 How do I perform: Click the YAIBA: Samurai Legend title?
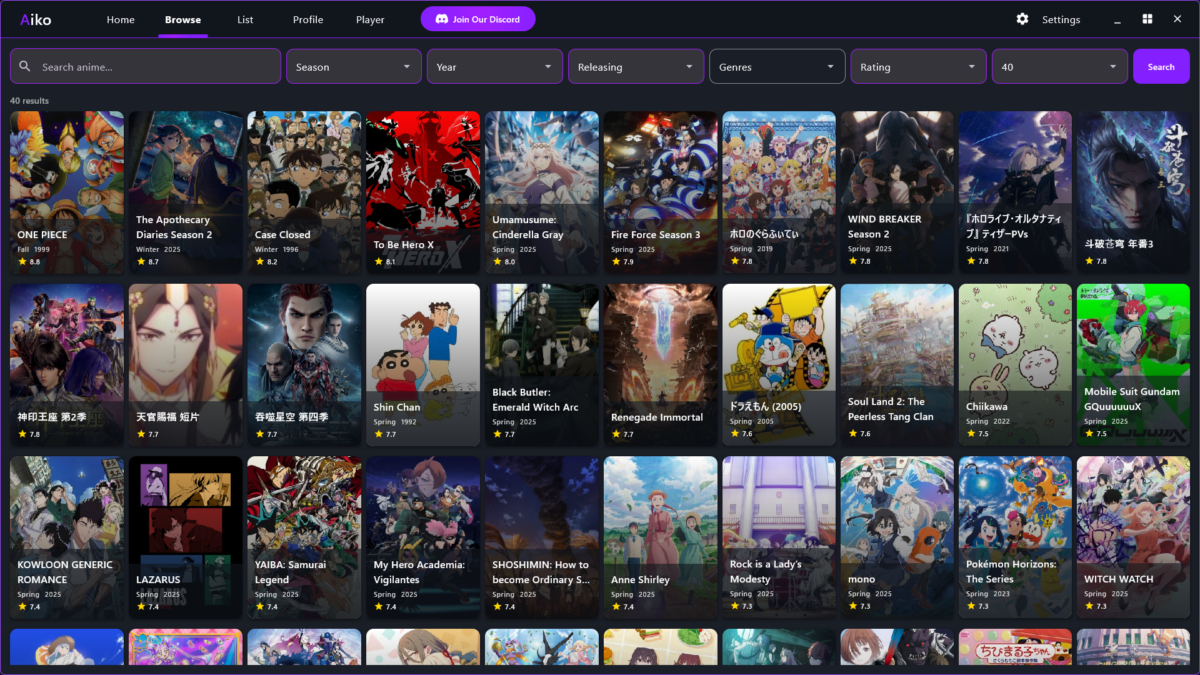pyautogui.click(x=290, y=572)
